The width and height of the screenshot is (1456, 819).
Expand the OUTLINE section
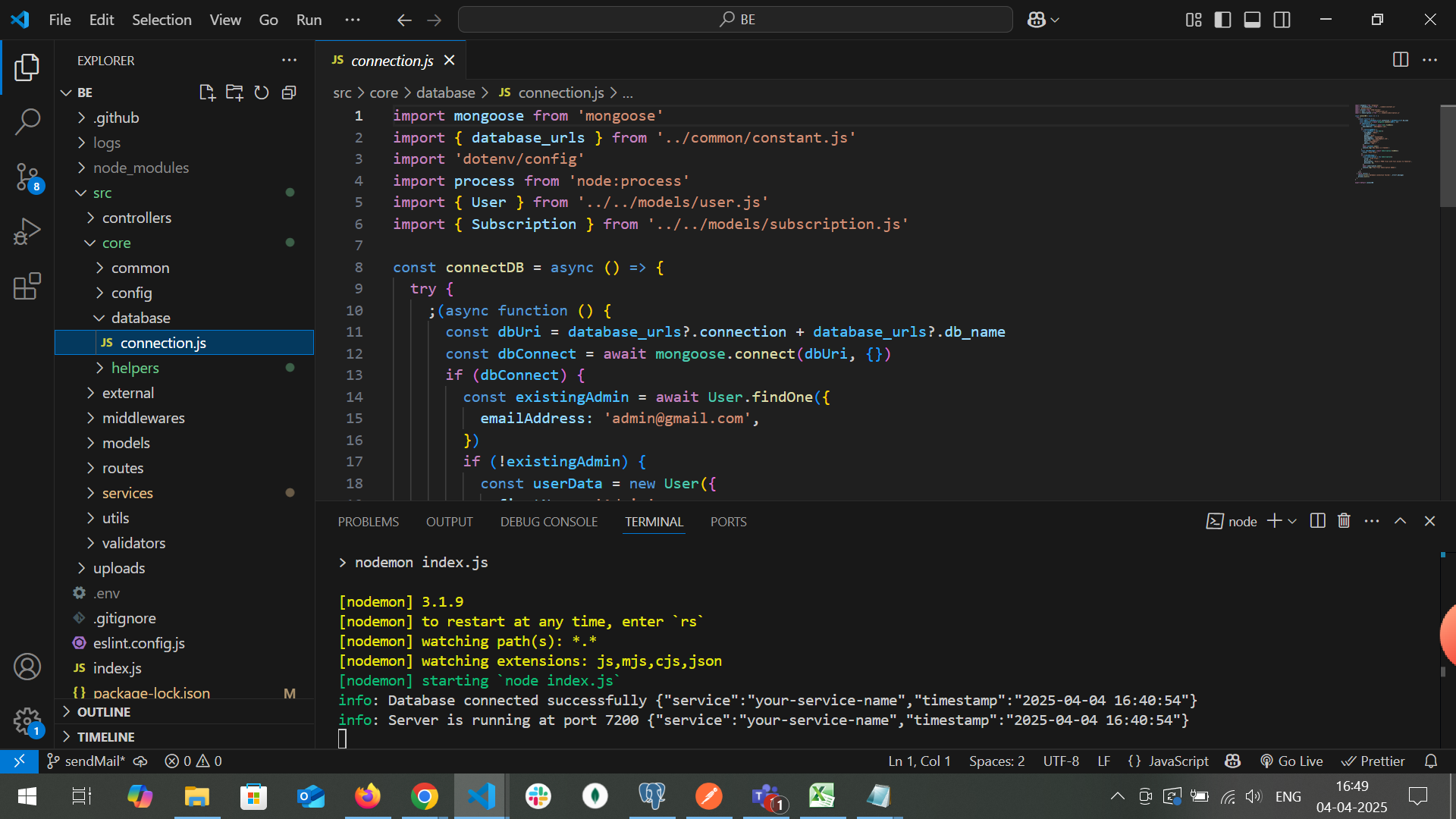tap(103, 712)
